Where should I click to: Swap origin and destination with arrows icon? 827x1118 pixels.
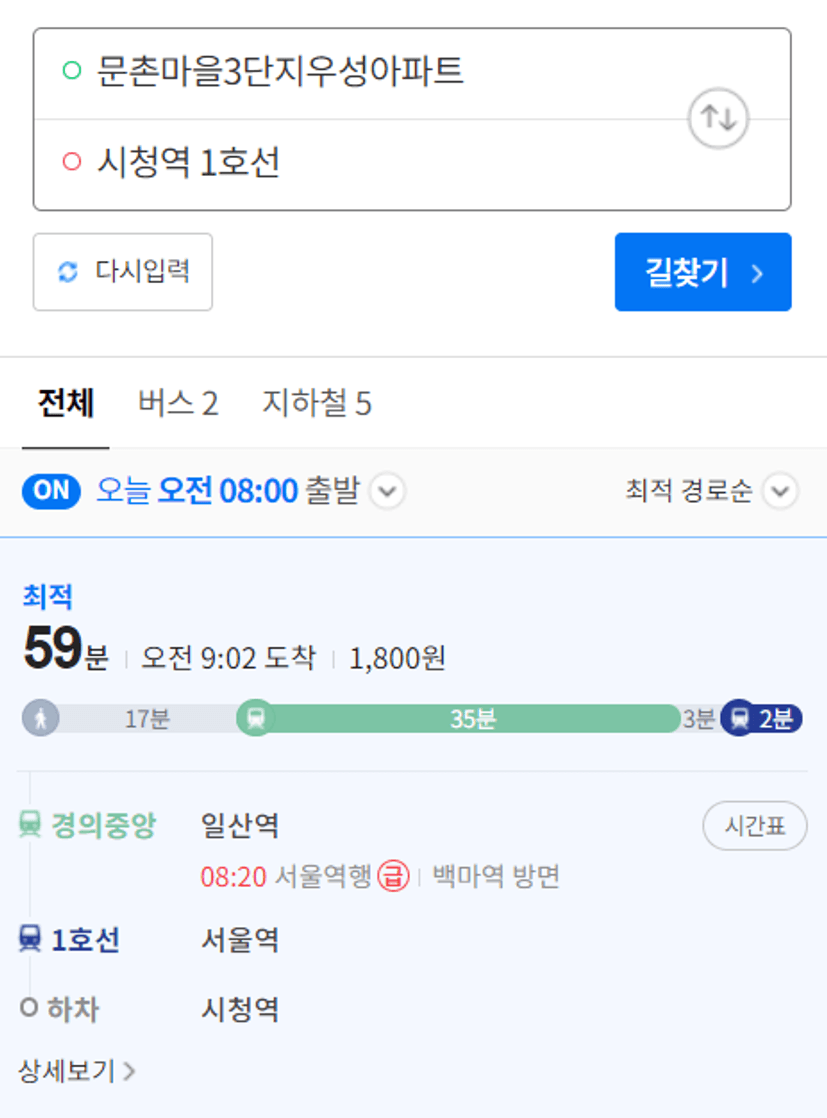click(x=718, y=118)
